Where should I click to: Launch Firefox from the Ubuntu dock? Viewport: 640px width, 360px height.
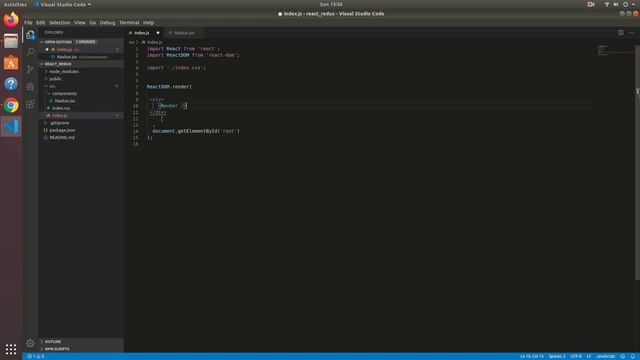11,20
